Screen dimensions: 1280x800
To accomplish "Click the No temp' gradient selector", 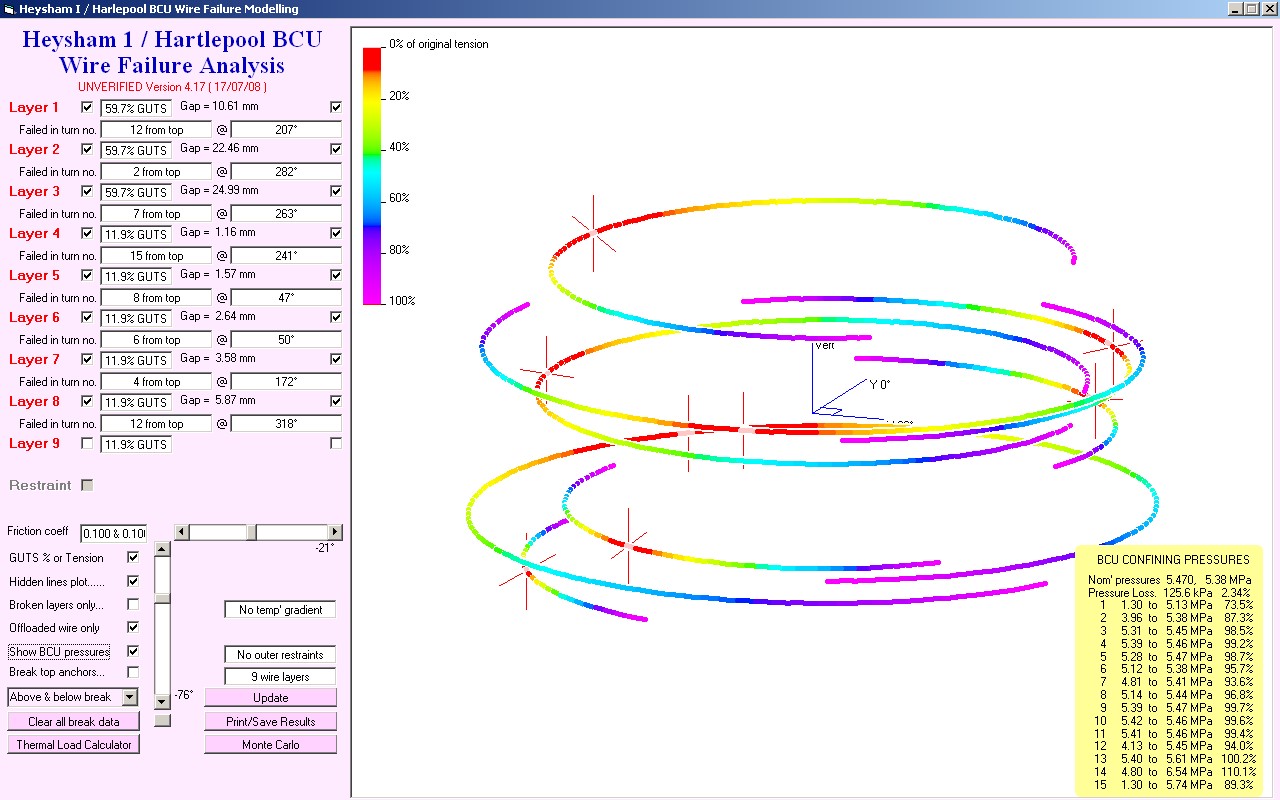I will [x=280, y=610].
